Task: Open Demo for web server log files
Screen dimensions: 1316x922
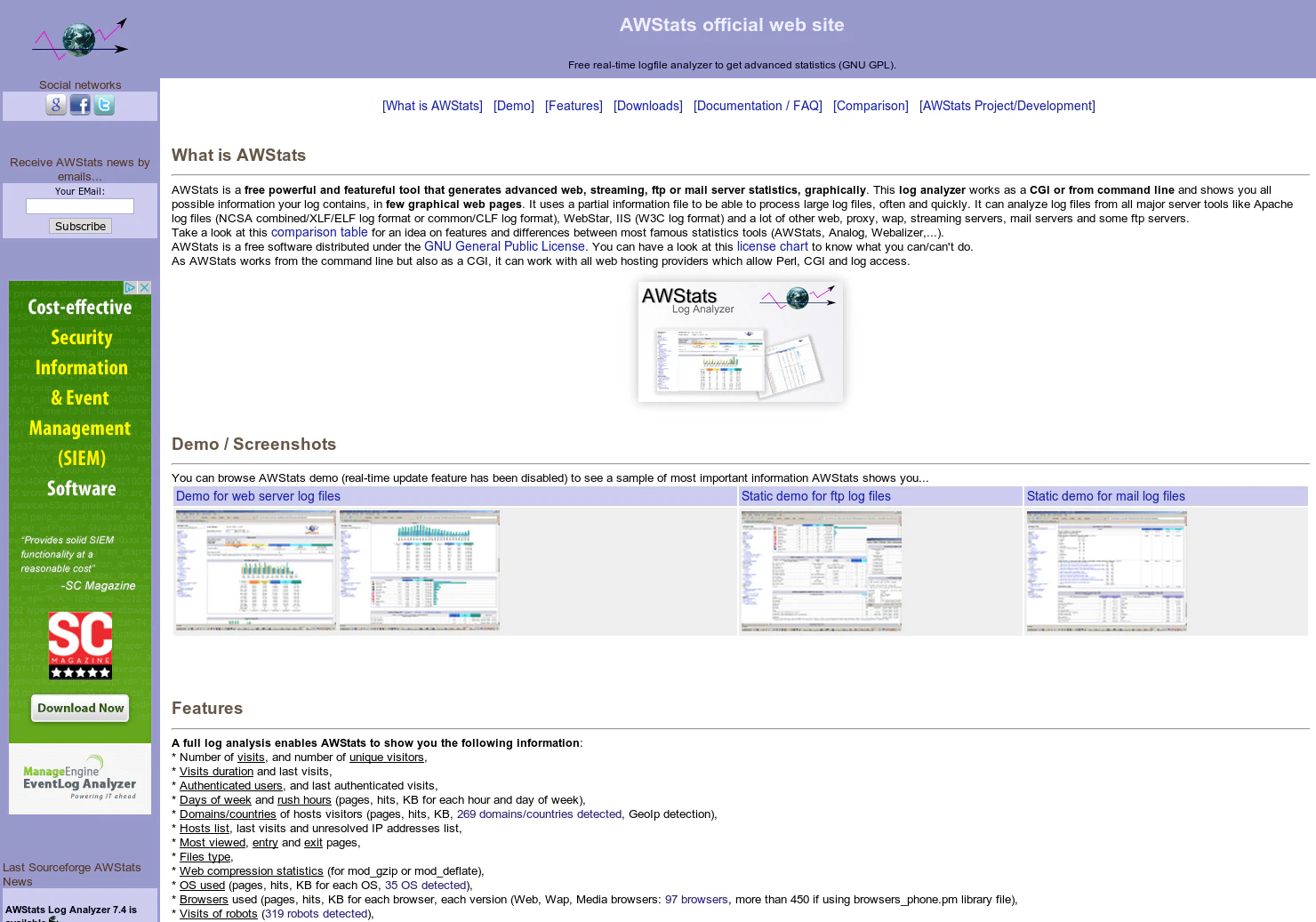Action: [258, 496]
